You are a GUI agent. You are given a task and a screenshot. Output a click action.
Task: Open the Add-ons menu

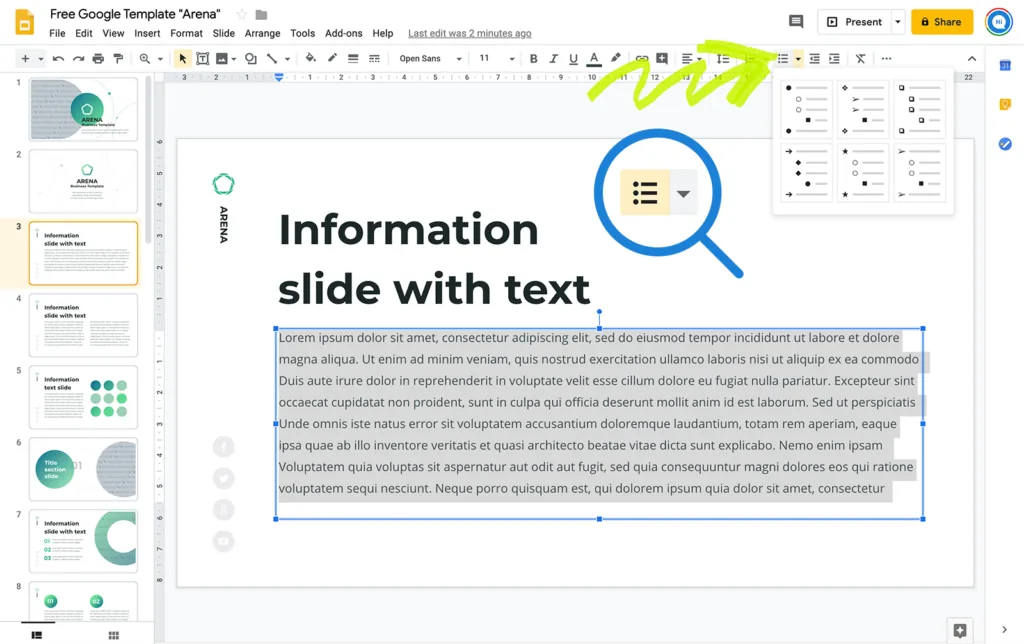coord(344,33)
